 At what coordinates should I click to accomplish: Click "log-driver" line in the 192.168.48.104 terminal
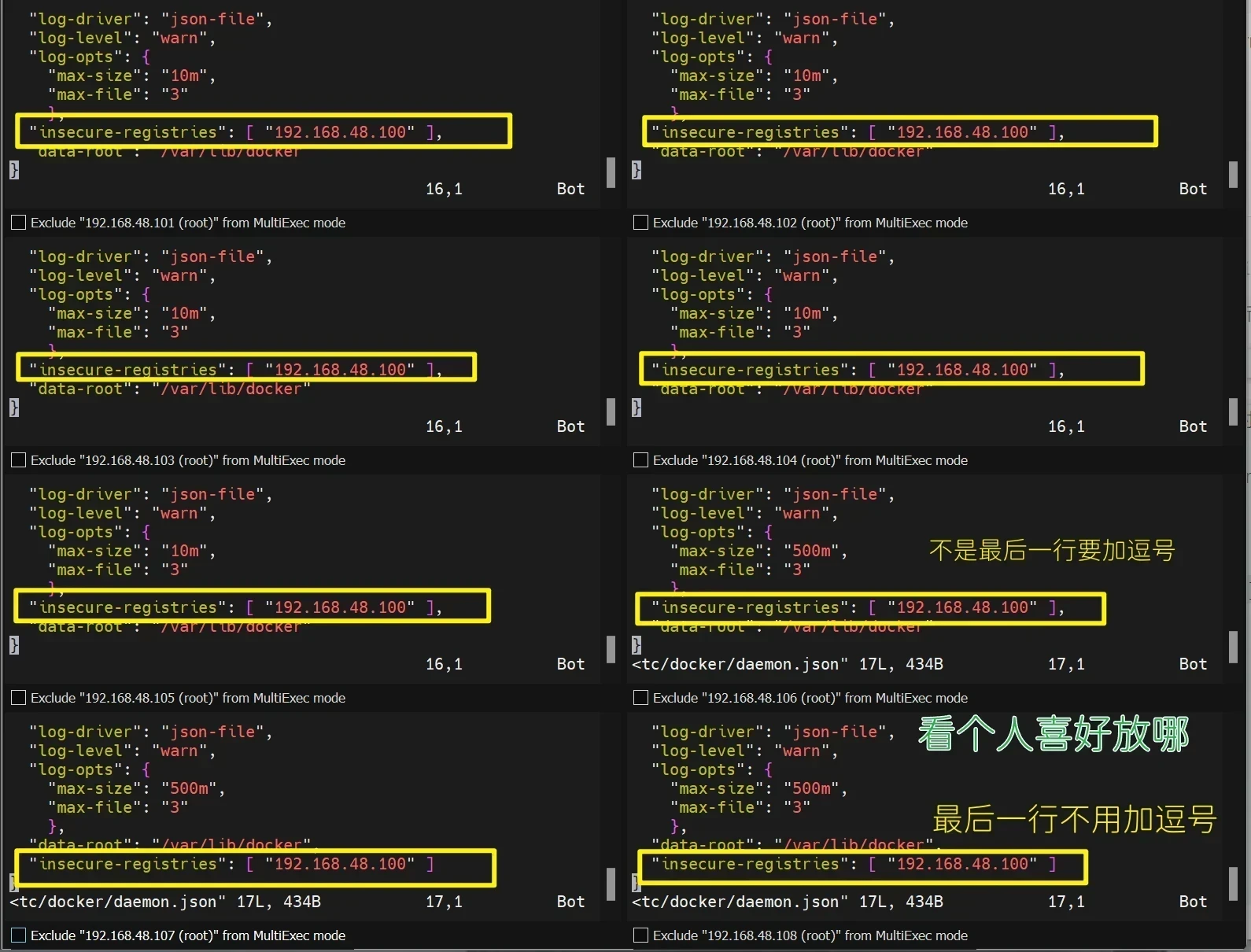tap(772, 256)
